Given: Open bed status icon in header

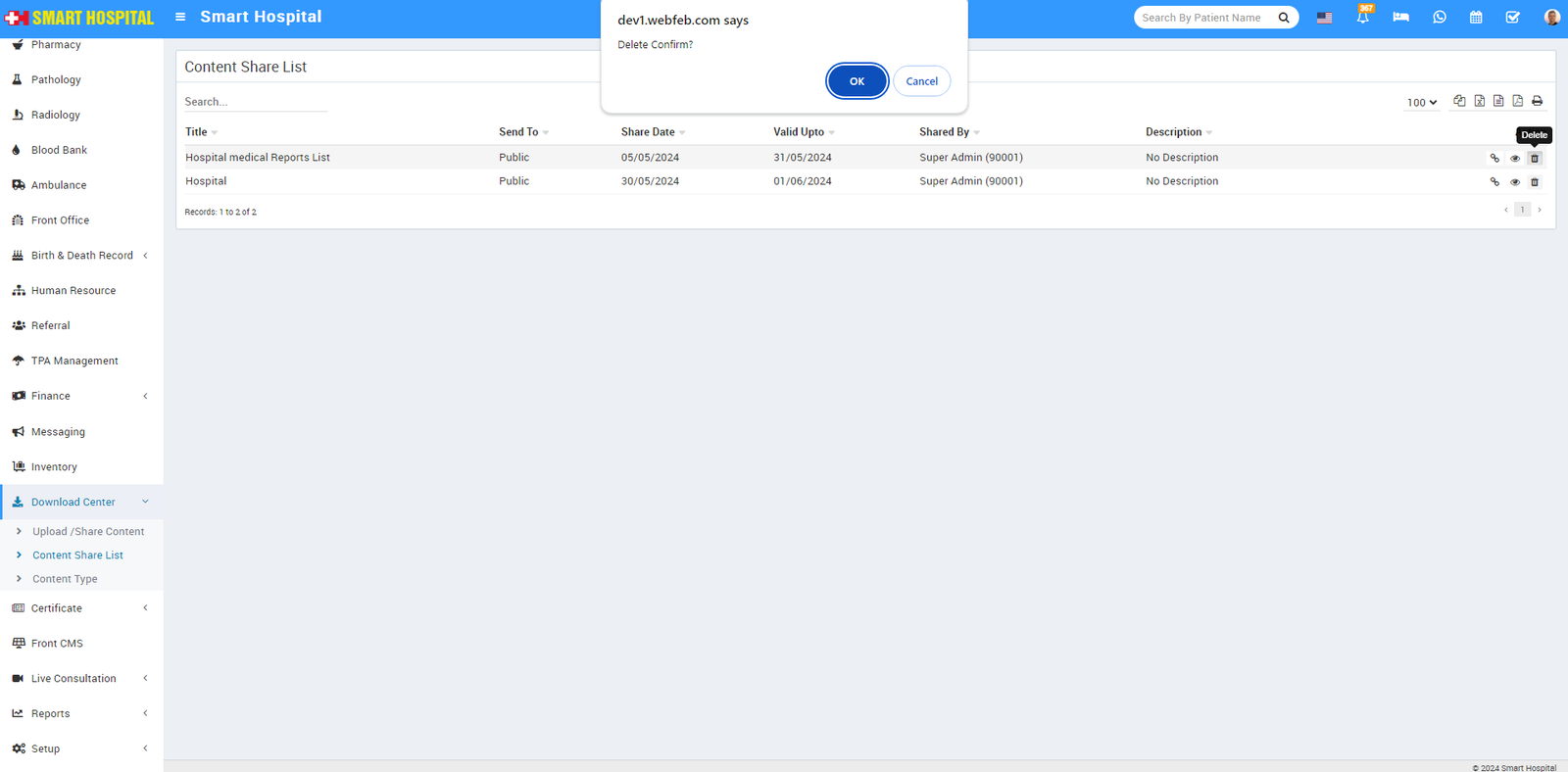Looking at the screenshot, I should 1400,18.
